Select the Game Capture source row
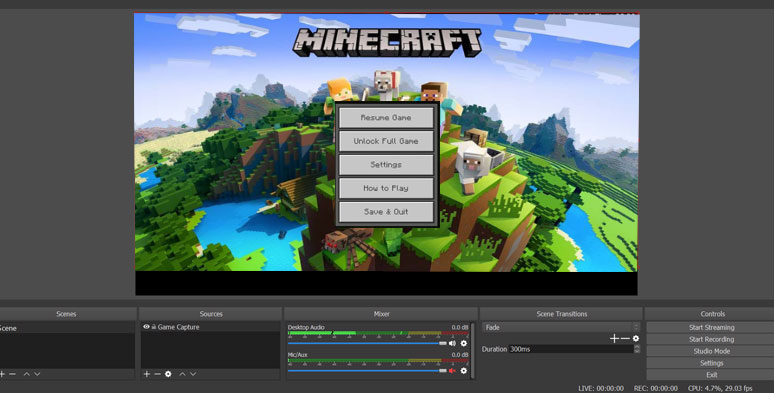 click(x=211, y=327)
